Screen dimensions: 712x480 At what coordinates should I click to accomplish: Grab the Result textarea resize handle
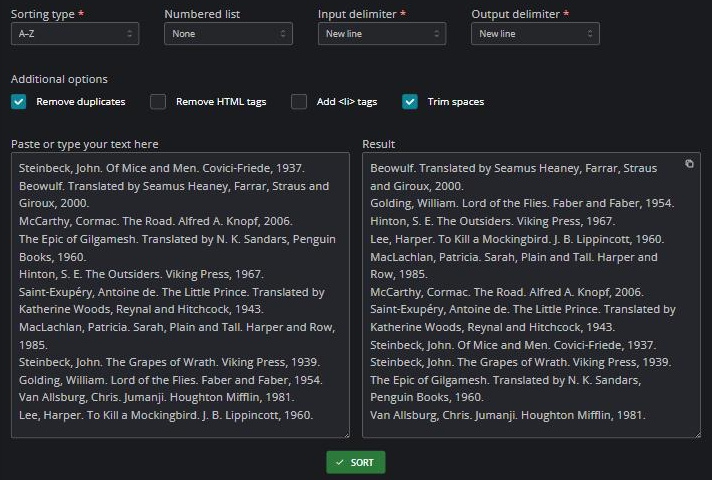698,435
